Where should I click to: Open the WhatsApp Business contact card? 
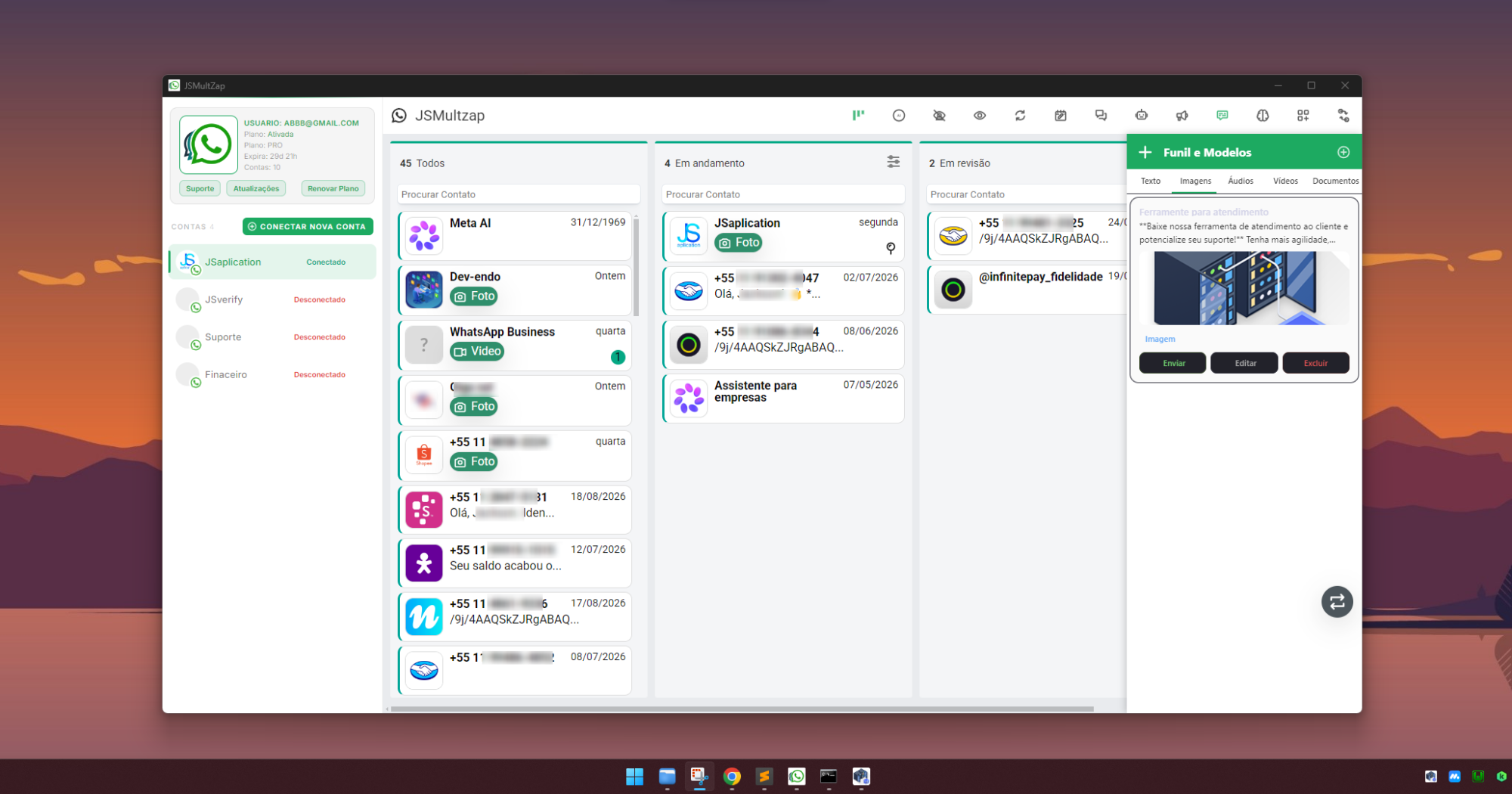click(x=515, y=345)
